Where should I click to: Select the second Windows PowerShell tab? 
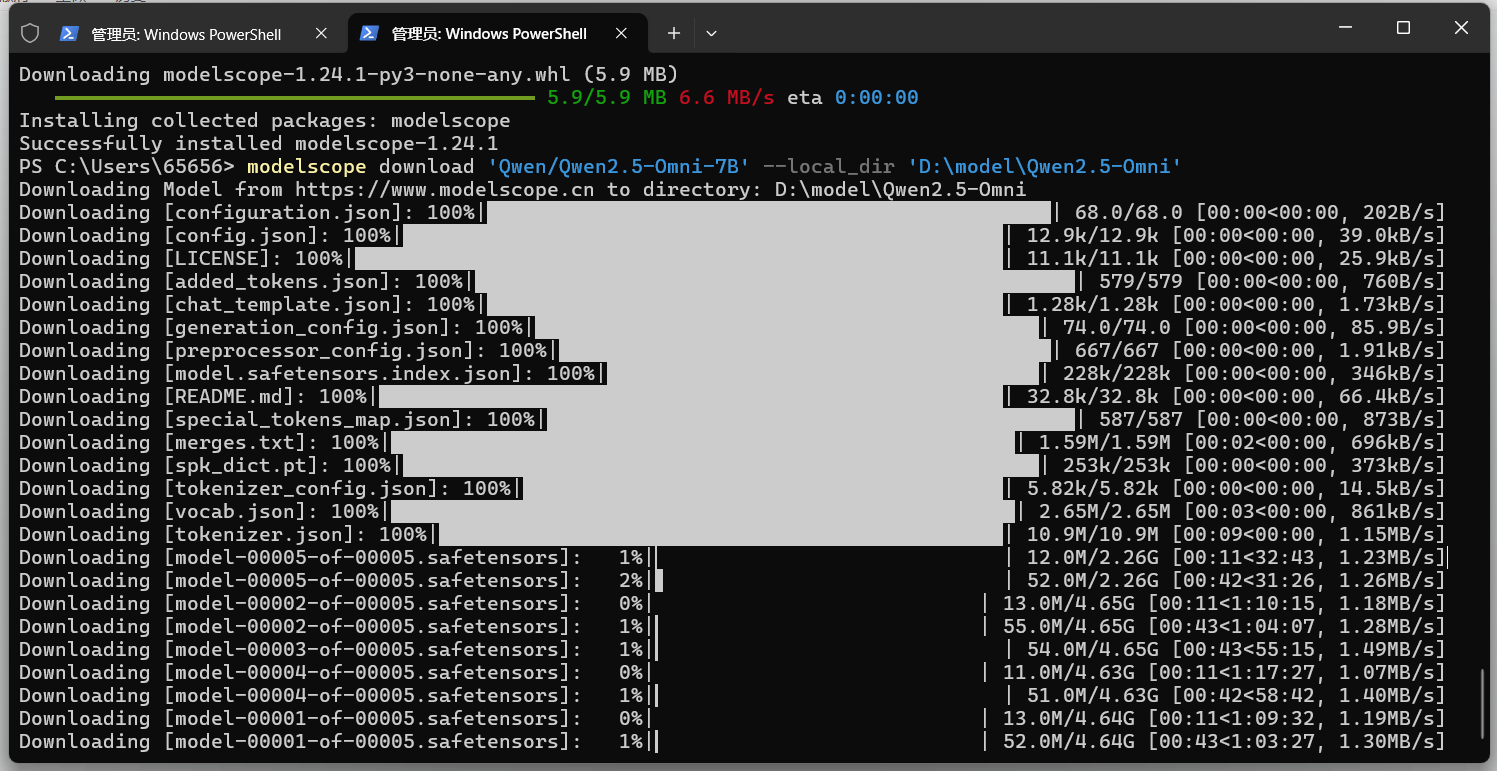[496, 33]
